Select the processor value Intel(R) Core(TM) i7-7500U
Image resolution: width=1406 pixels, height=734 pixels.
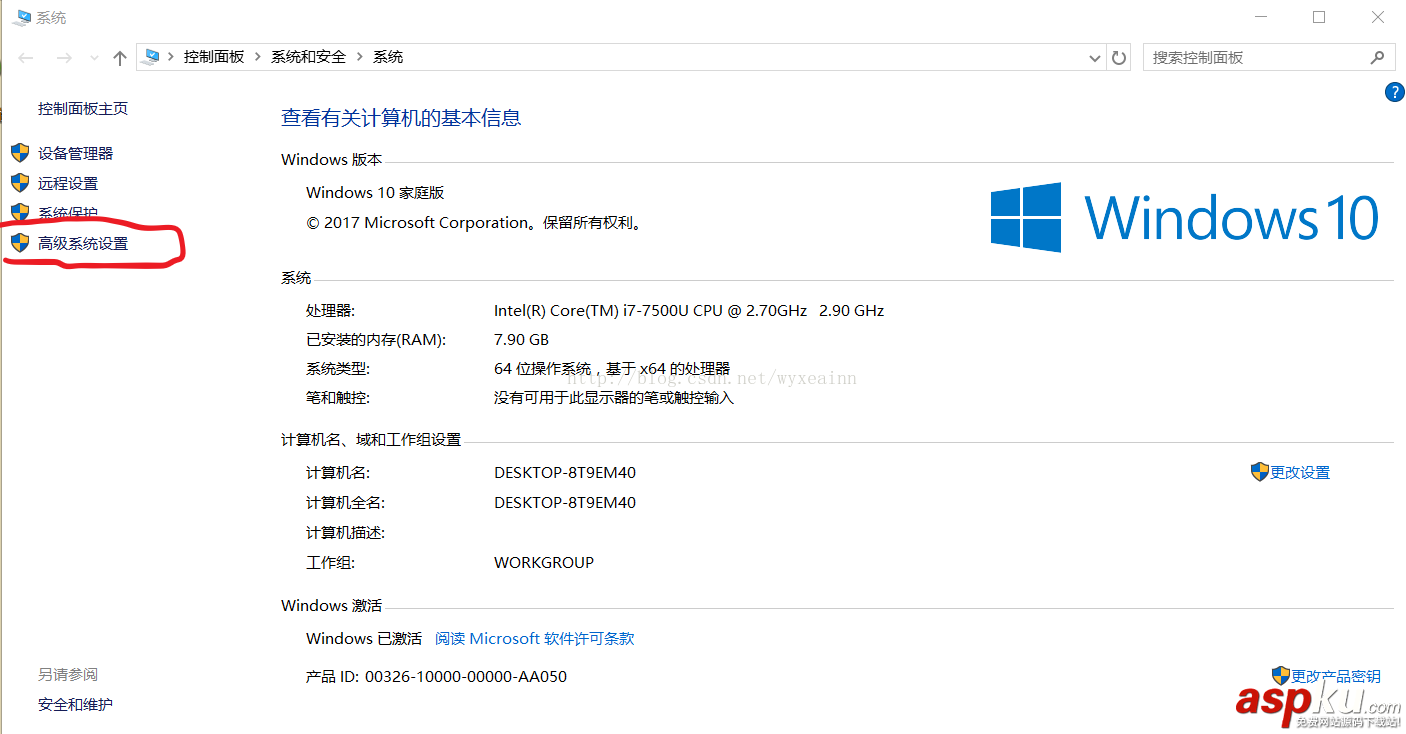[689, 310]
